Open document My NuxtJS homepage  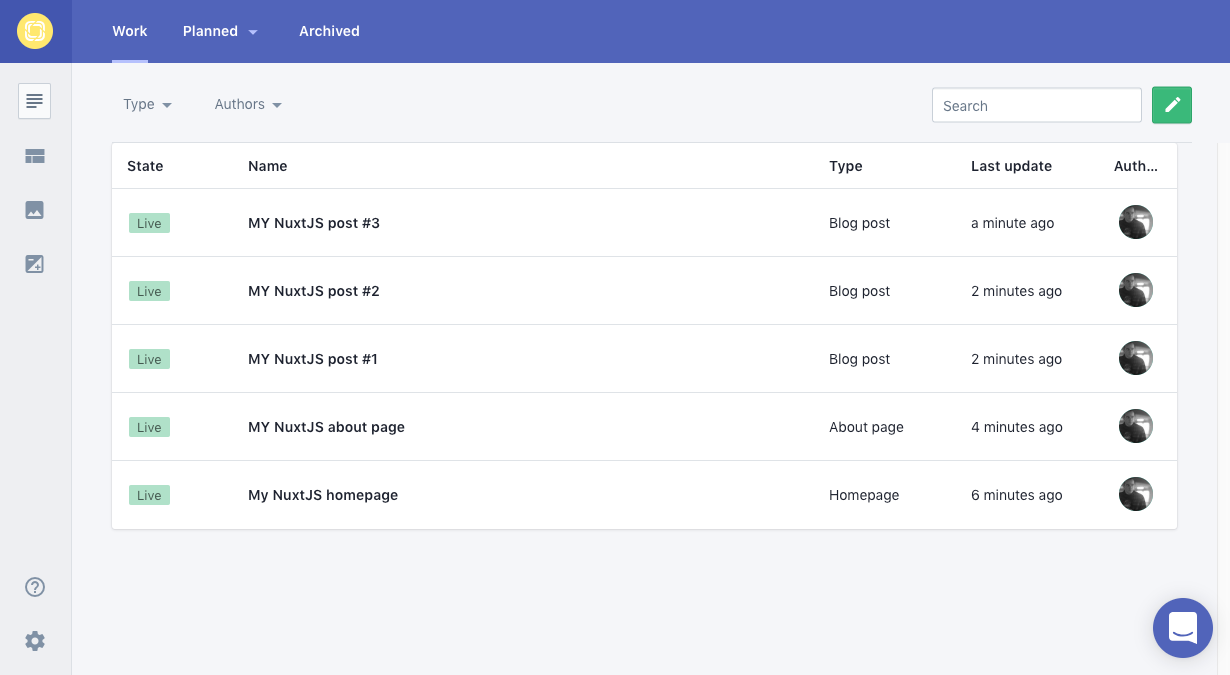pyautogui.click(x=323, y=495)
